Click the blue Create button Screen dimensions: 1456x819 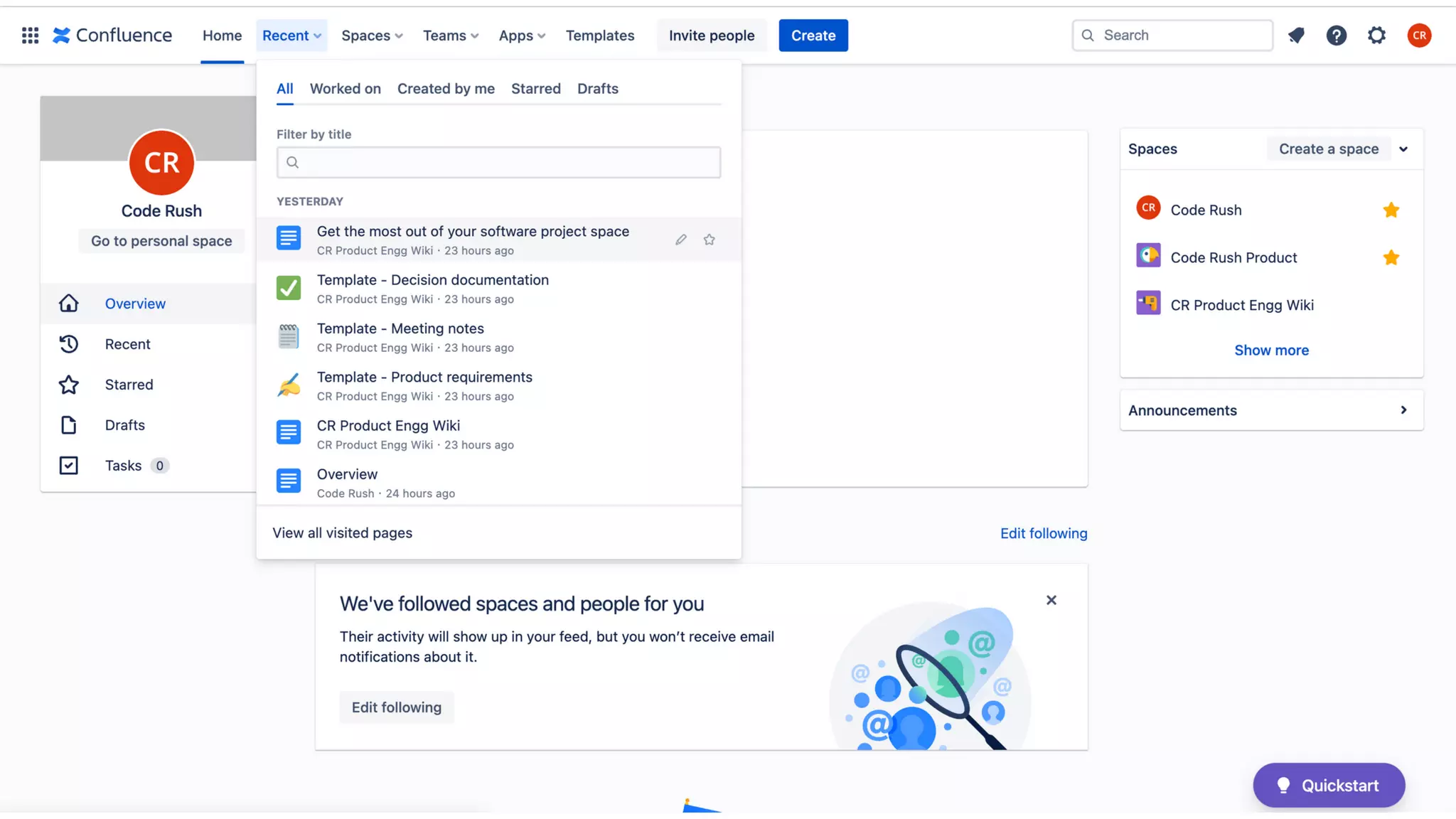(x=813, y=35)
